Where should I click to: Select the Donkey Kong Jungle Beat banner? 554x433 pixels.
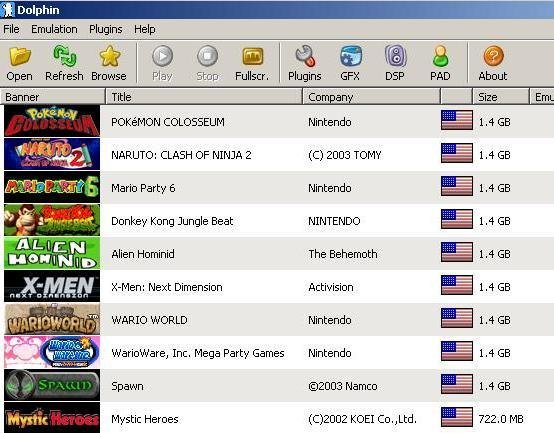[x=52, y=220]
